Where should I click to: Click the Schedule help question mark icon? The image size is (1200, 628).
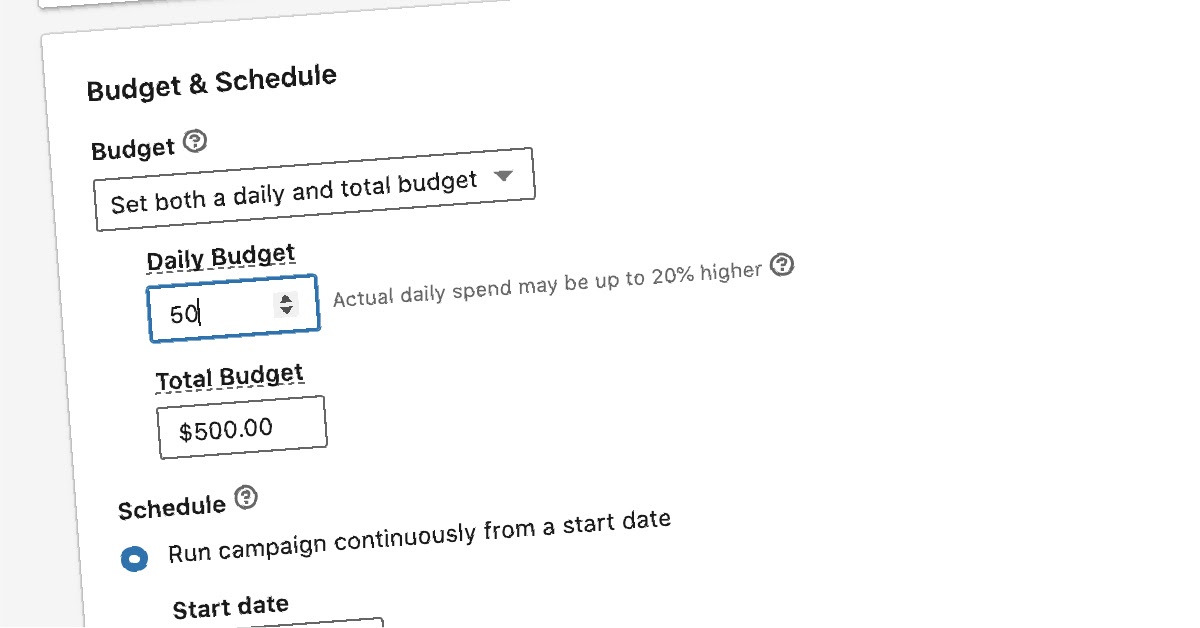245,497
